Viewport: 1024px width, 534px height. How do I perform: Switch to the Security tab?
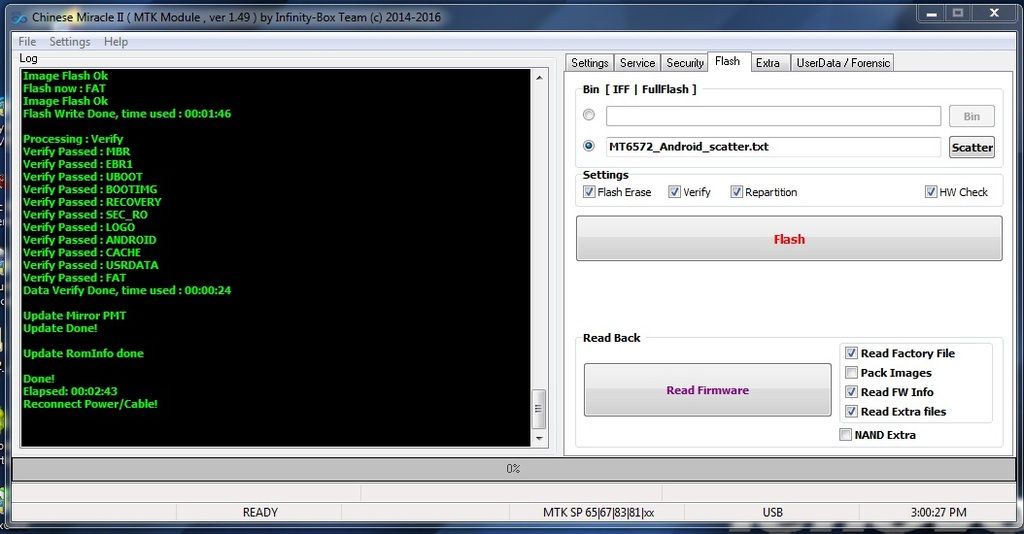tap(685, 63)
